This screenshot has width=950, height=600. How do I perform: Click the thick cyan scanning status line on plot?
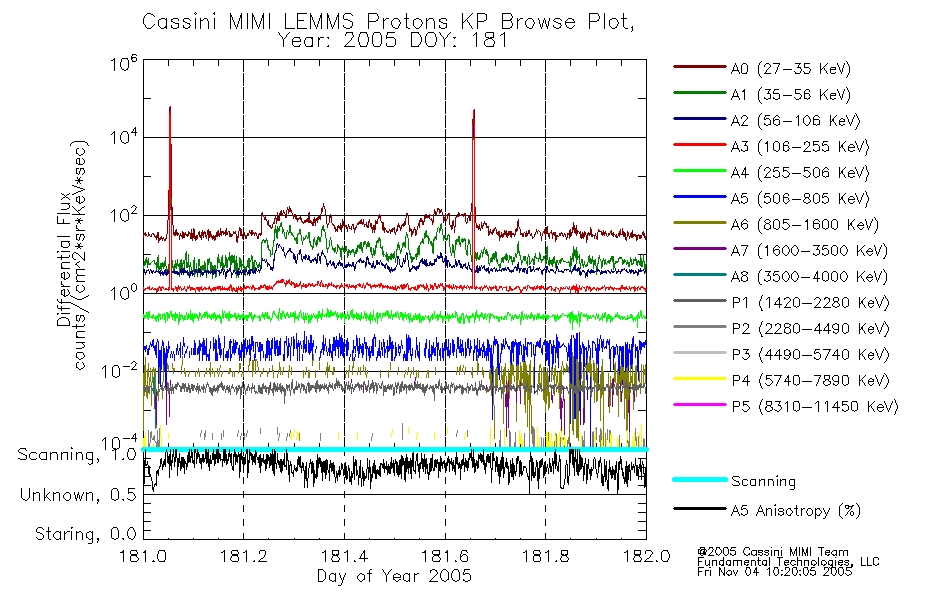(394, 449)
